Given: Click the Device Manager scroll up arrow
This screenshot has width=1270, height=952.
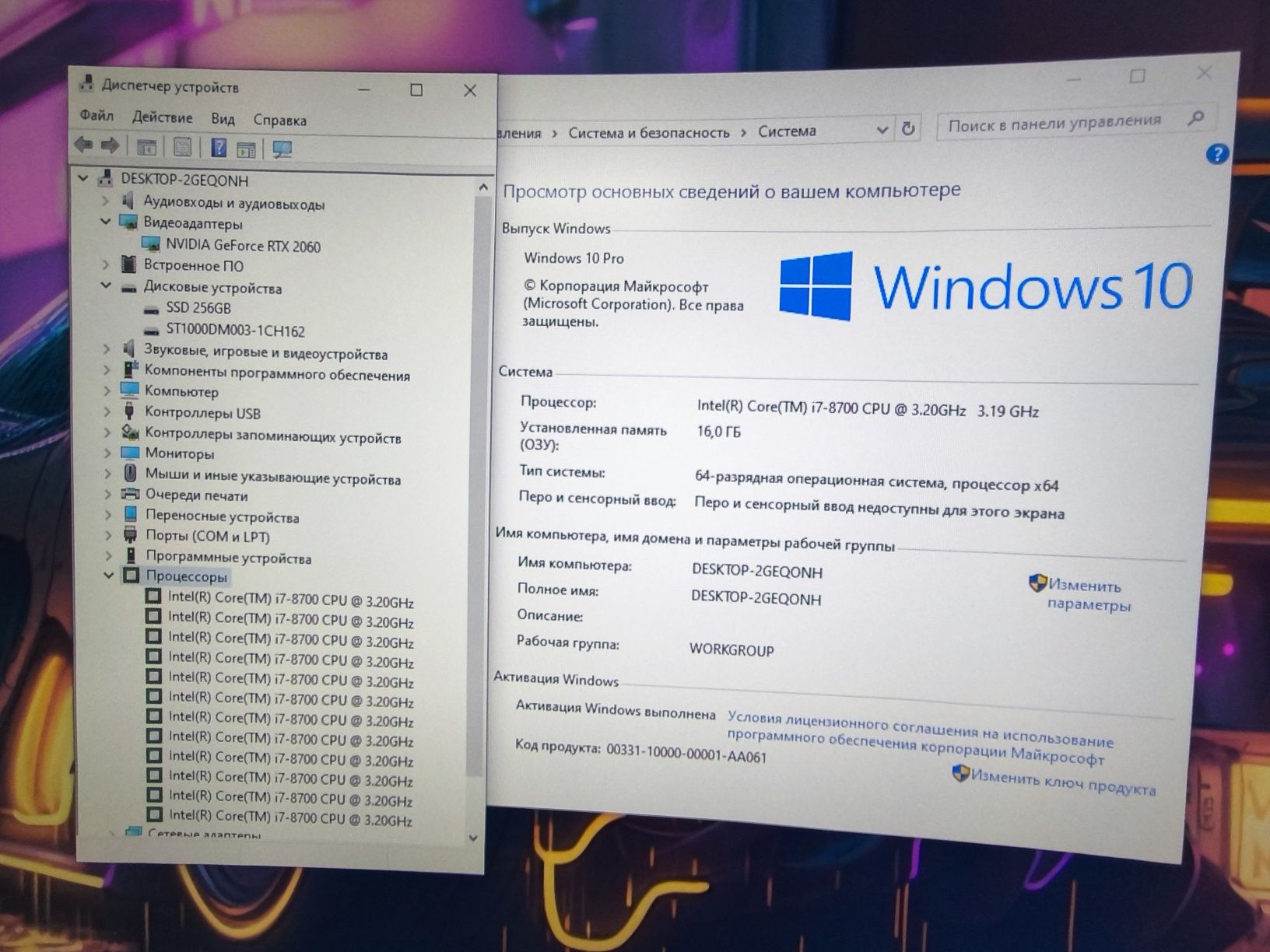Looking at the screenshot, I should (x=482, y=187).
